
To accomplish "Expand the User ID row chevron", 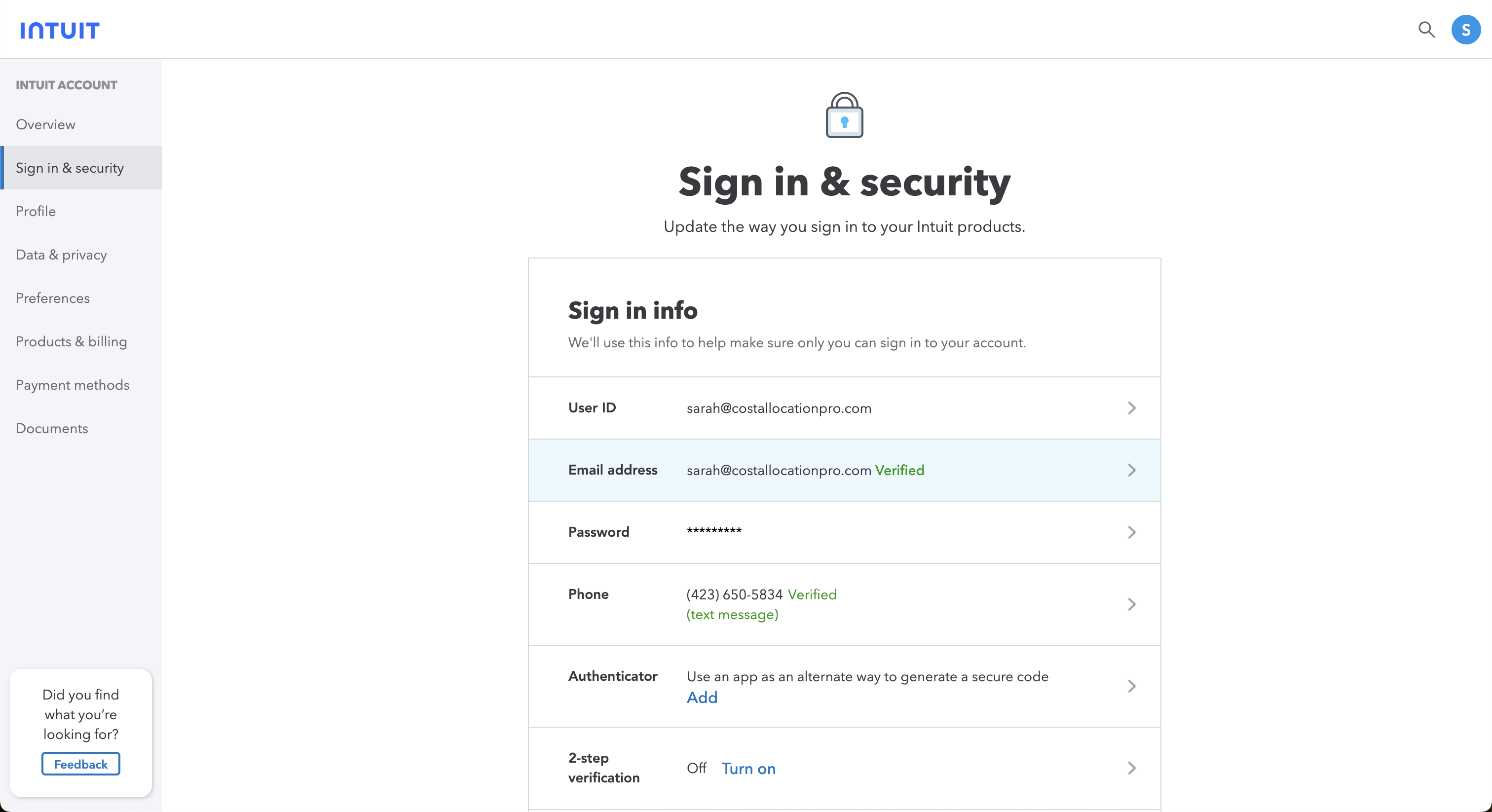I will point(1132,408).
